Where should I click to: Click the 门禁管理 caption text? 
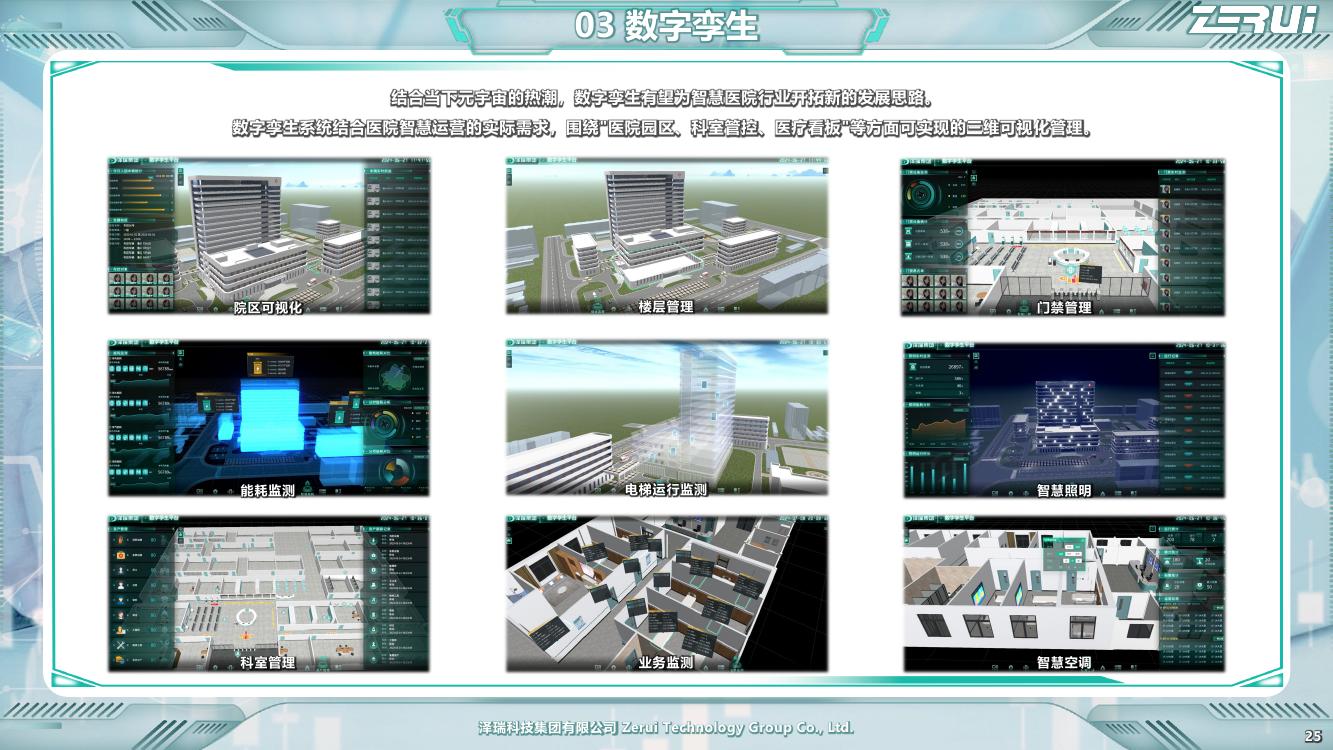point(1064,308)
